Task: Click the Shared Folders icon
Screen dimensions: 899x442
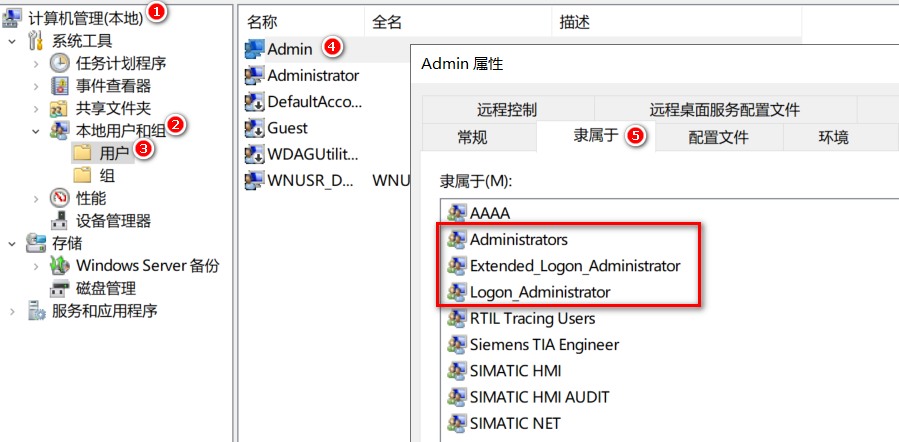Action: (x=60, y=108)
